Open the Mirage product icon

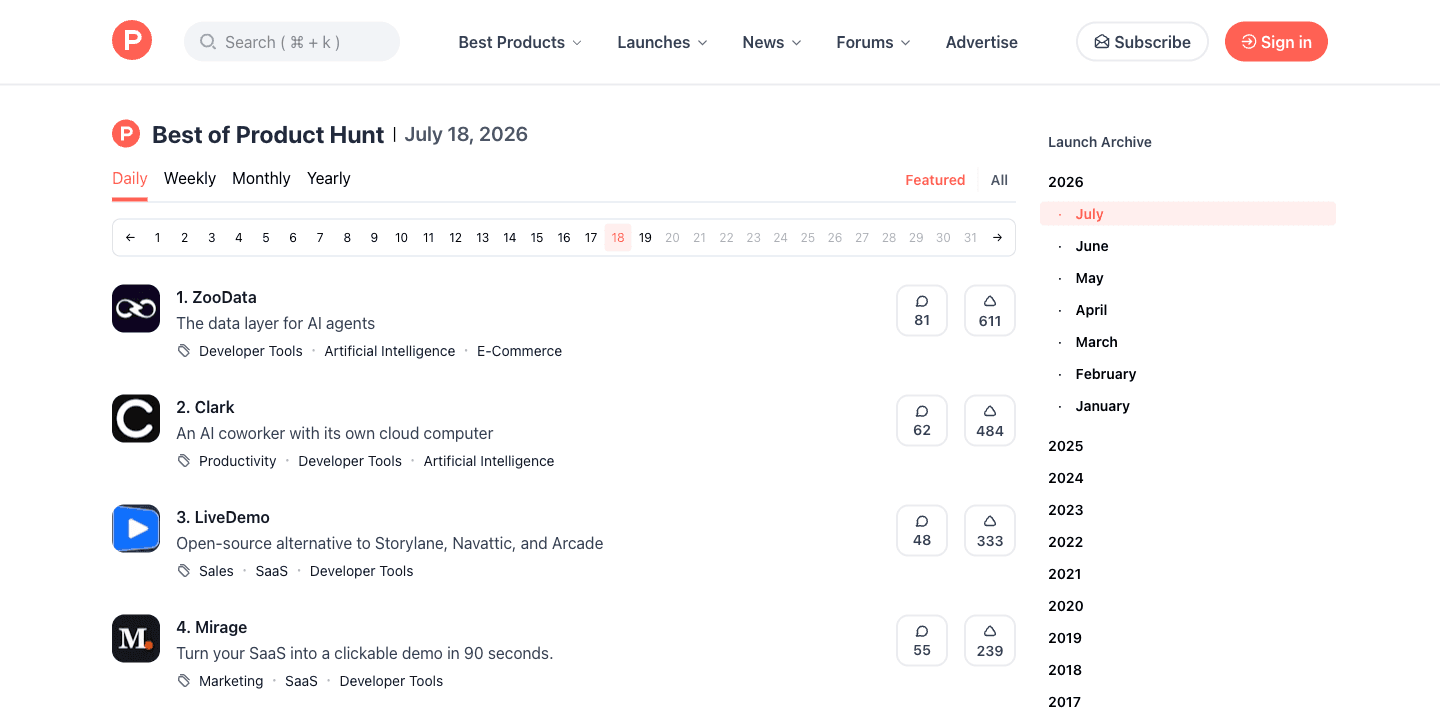[136, 638]
